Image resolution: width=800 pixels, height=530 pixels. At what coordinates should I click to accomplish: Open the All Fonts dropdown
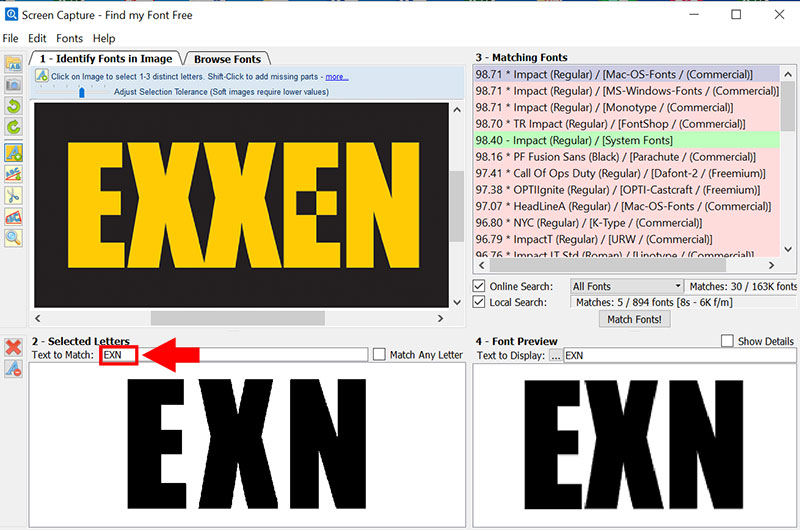tap(627, 286)
